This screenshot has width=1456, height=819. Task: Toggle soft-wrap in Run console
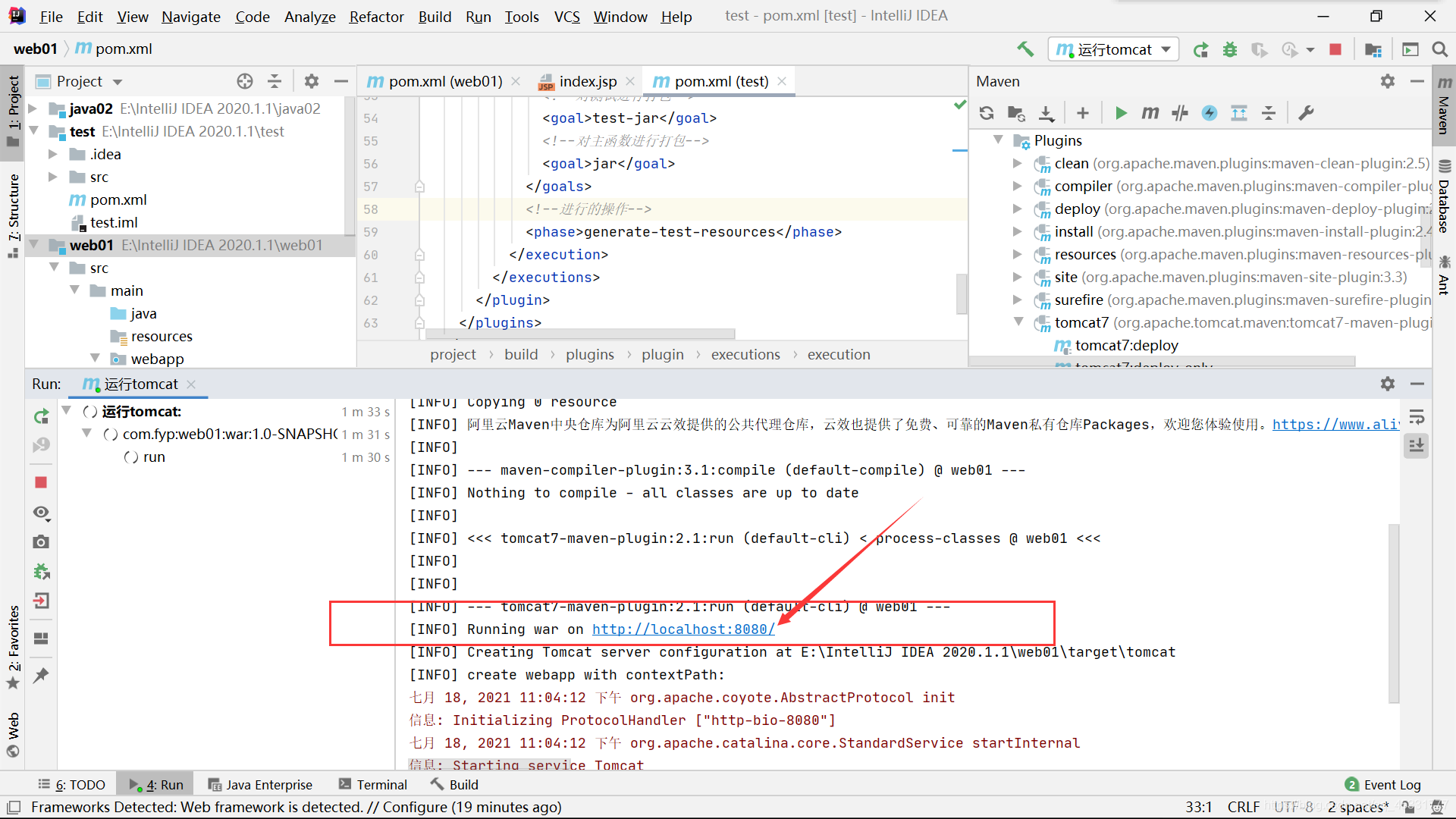click(x=1417, y=416)
